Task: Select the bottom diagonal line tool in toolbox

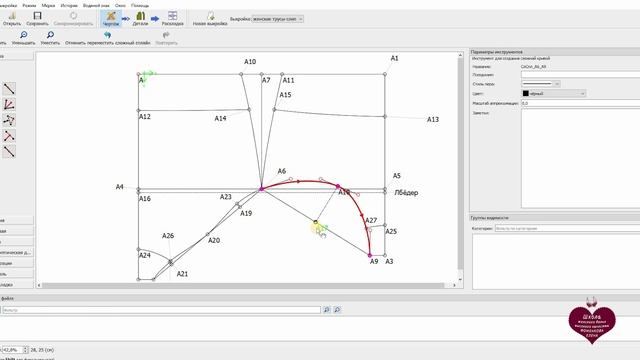Action: 9,151
